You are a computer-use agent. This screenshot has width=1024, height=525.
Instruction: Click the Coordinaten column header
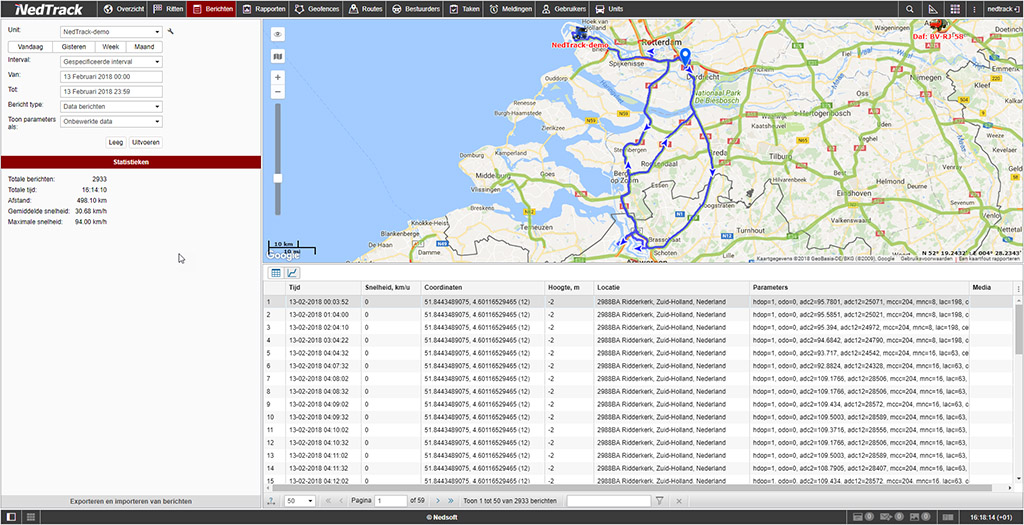coord(482,287)
